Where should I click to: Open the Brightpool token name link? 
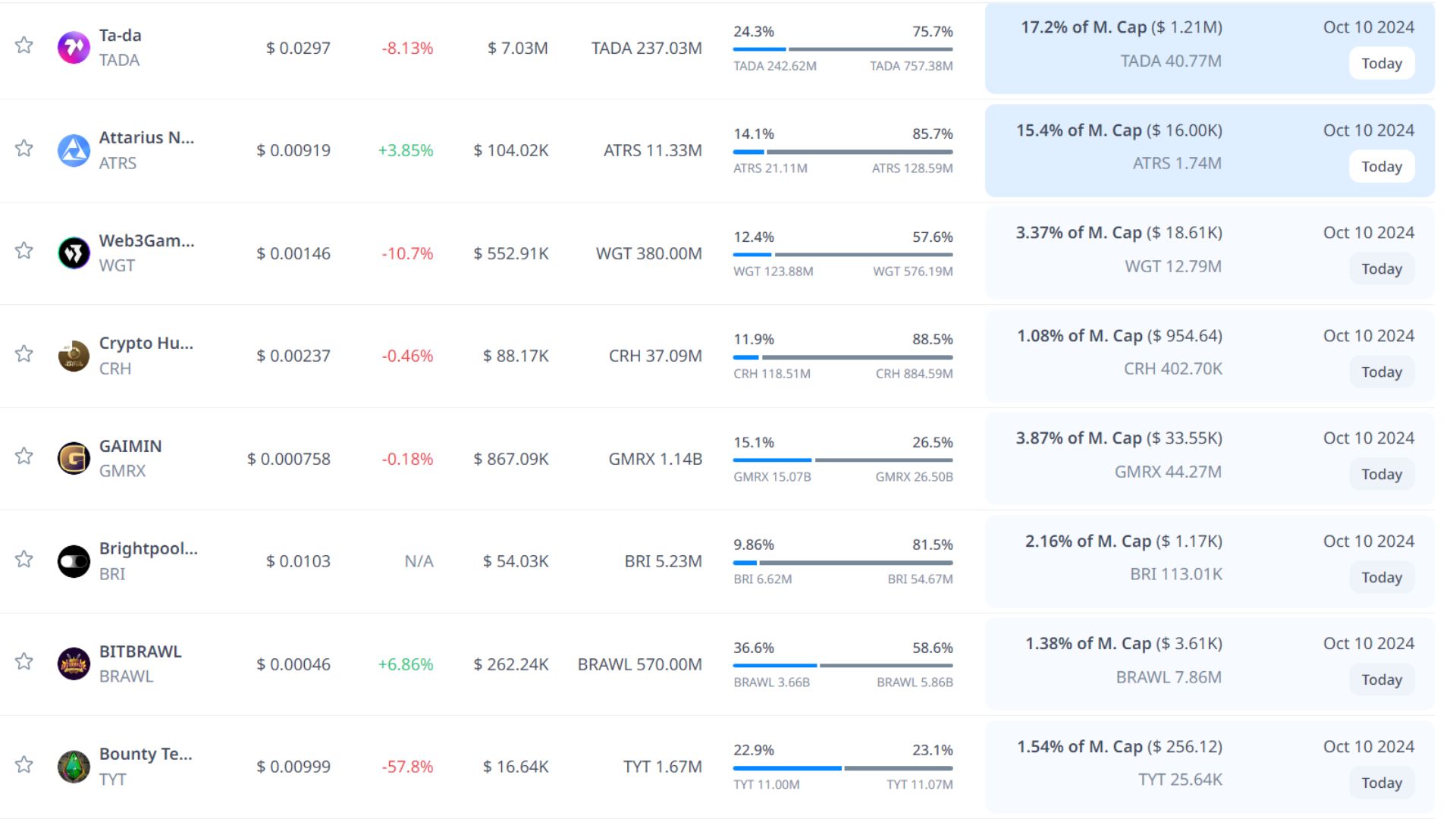click(148, 548)
